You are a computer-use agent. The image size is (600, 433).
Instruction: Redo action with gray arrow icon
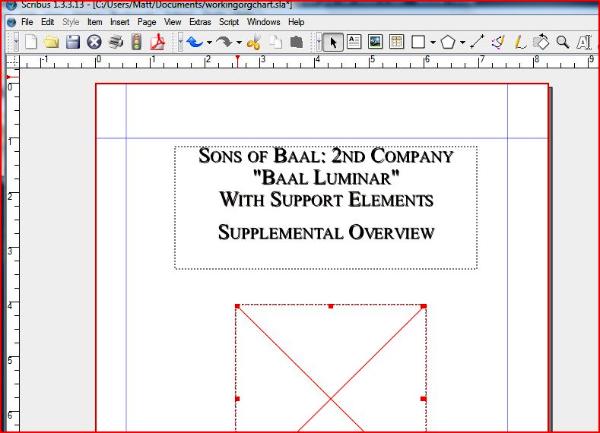point(224,42)
